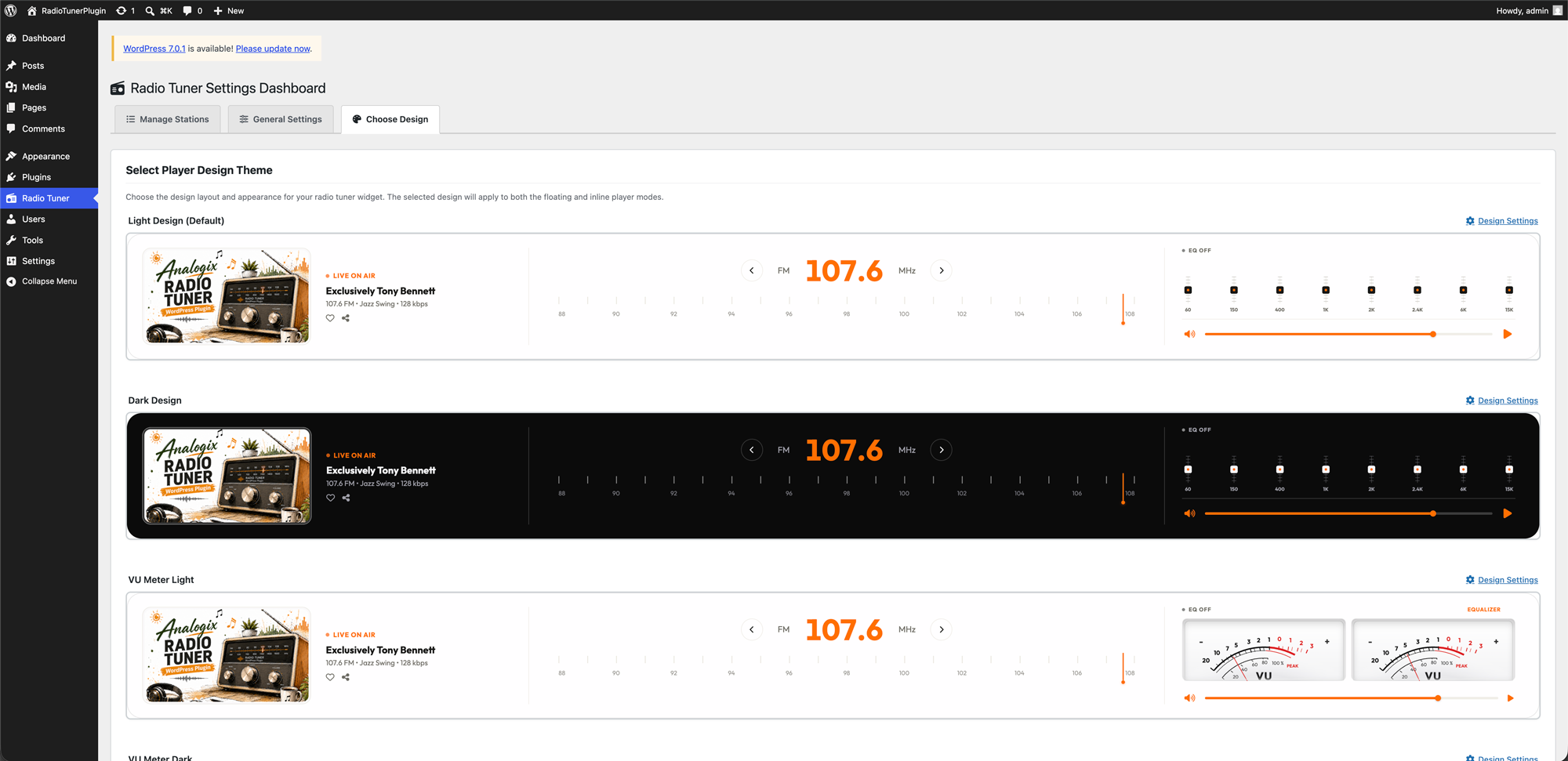Image resolution: width=1568 pixels, height=761 pixels.
Task: Open the New content menu
Action: point(229,10)
